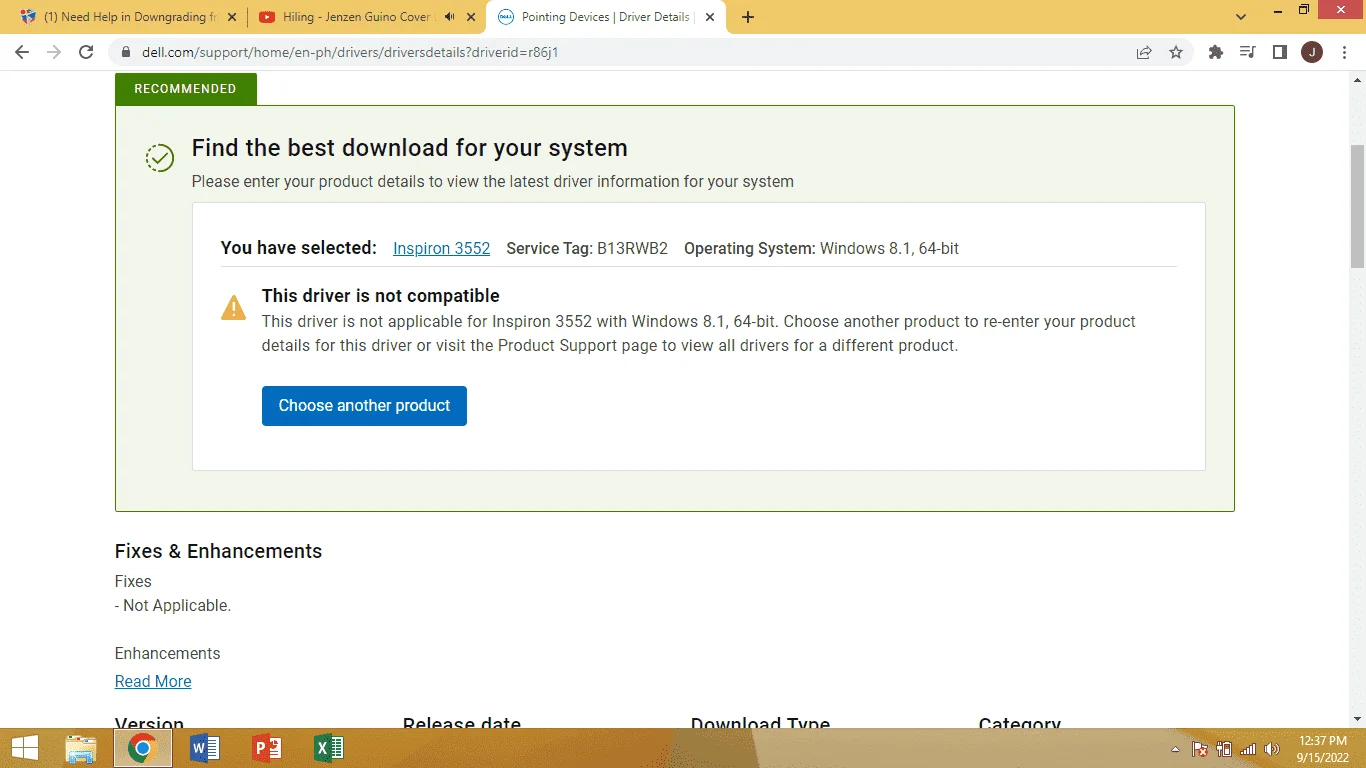Click the Service Tag B13RWB2 text

click(x=587, y=249)
